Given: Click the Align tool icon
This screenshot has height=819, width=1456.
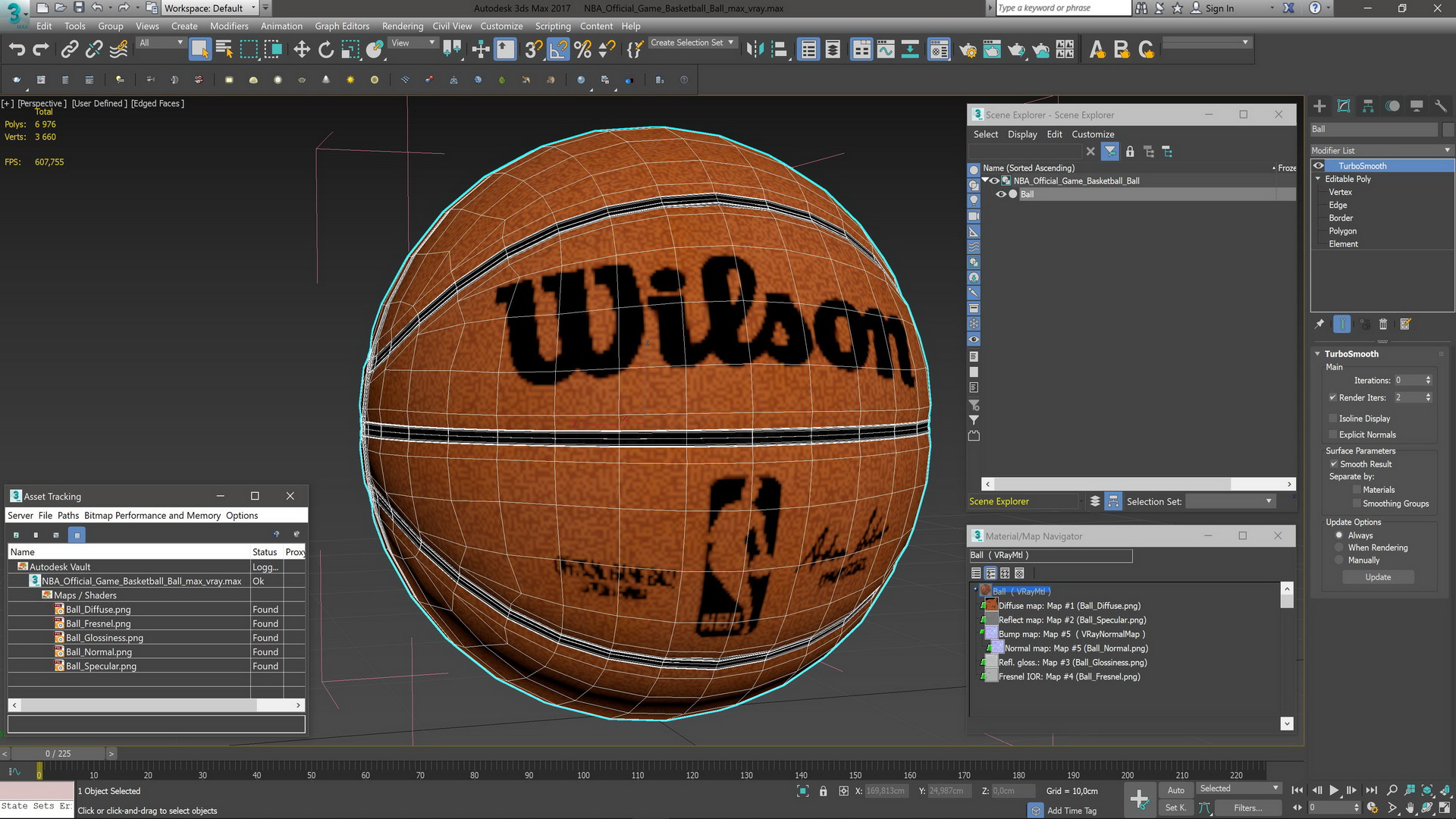Looking at the screenshot, I should point(780,50).
